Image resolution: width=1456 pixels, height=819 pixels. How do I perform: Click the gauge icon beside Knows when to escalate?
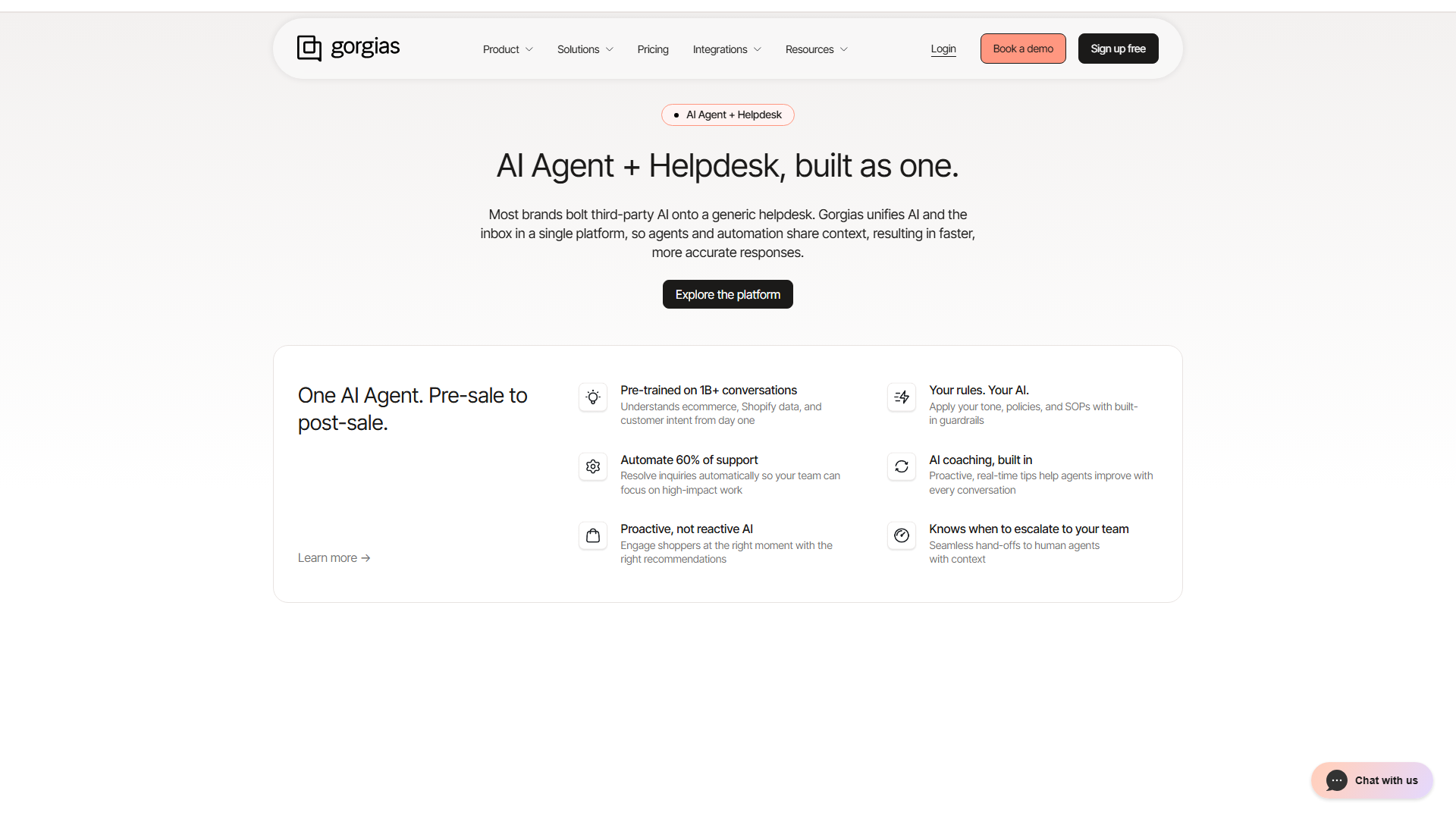902,535
